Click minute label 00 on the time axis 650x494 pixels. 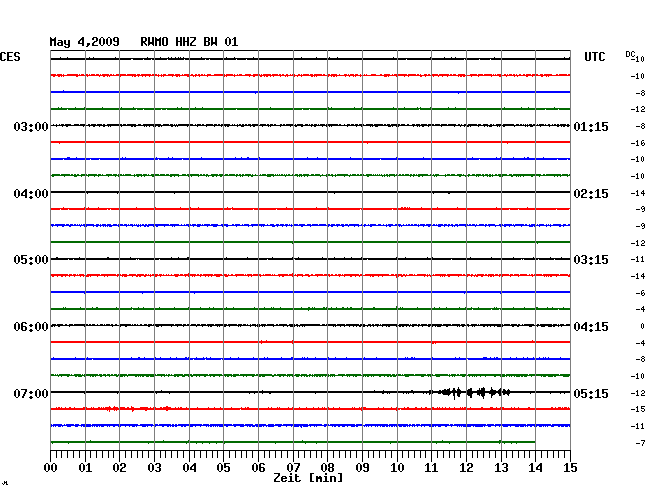(51, 468)
